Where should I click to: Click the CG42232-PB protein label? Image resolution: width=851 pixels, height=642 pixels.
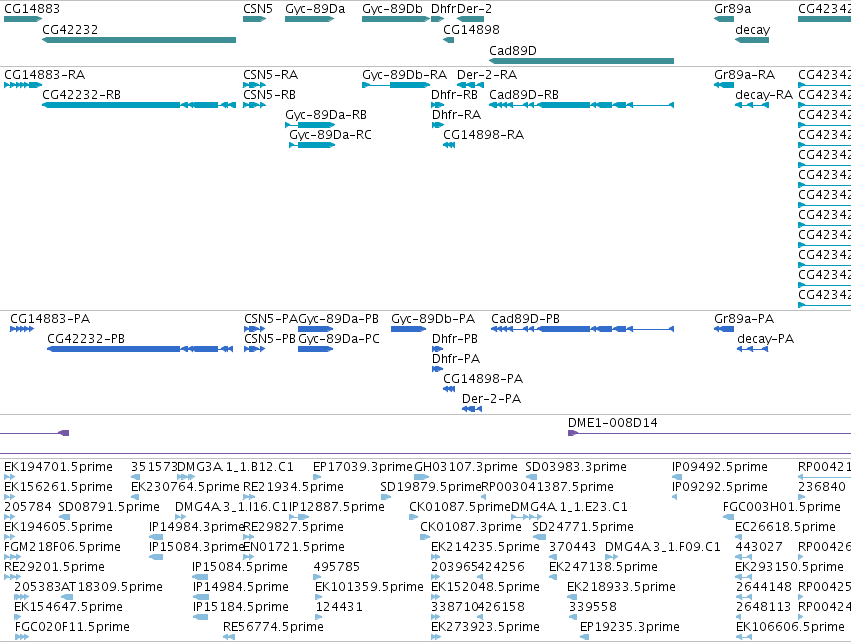(86, 339)
